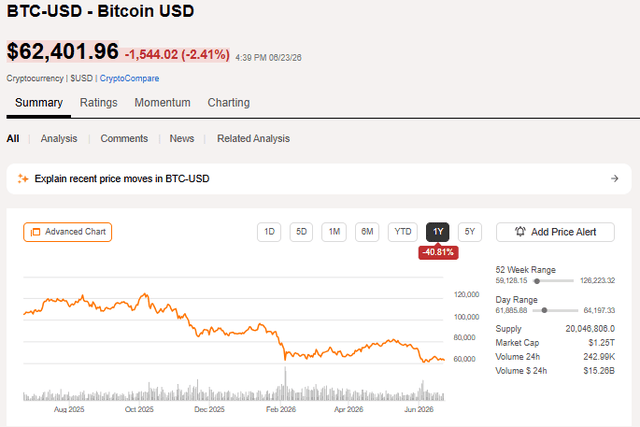The image size is (640, 427).
Task: Open the CryptoCompare link
Action: (129, 78)
